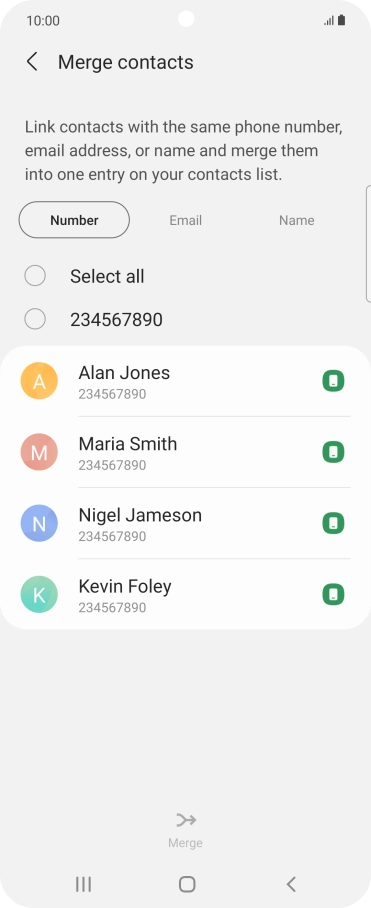Tap the Android home navigation button

point(187,884)
